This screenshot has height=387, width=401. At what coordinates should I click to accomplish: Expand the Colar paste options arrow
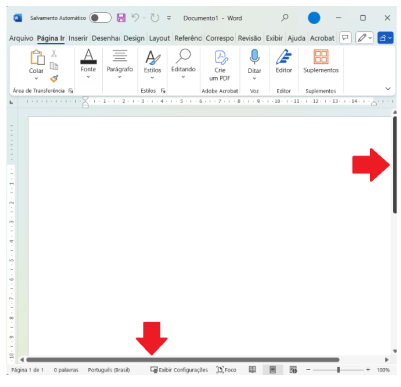pos(36,79)
